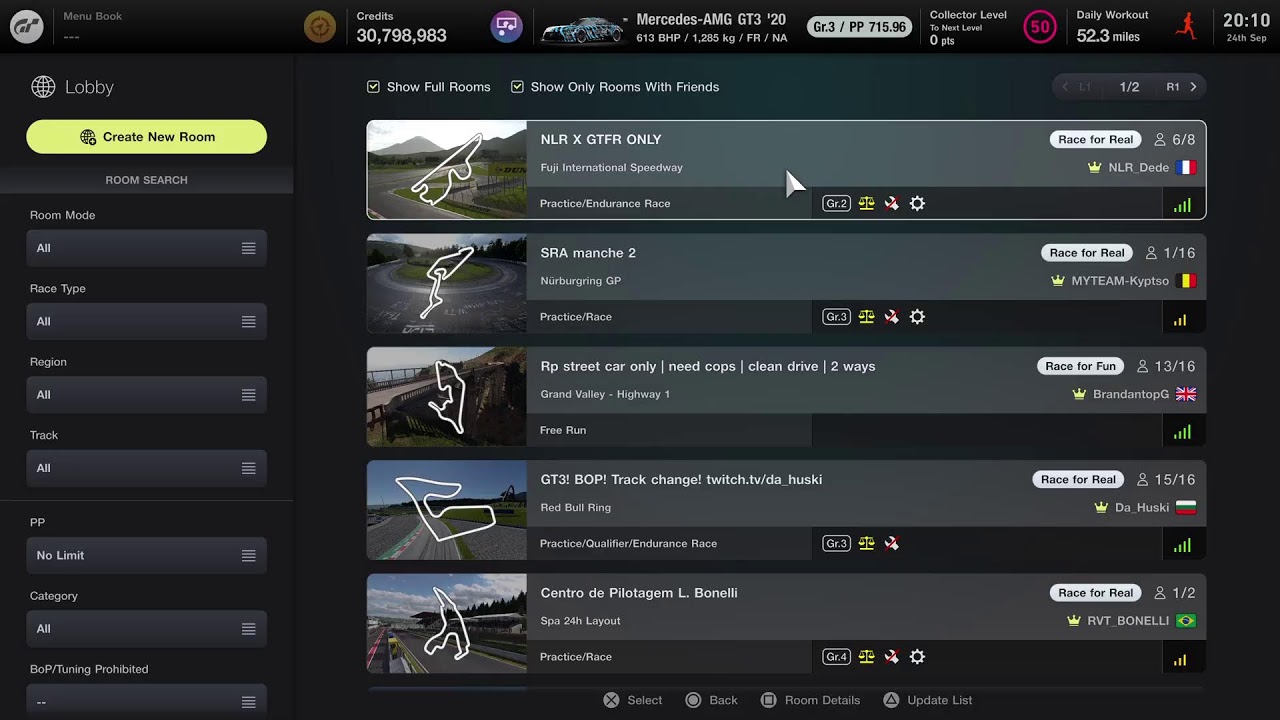The height and width of the screenshot is (720, 1280).
Task: Open the PP No Limit dropdown
Action: tap(147, 555)
